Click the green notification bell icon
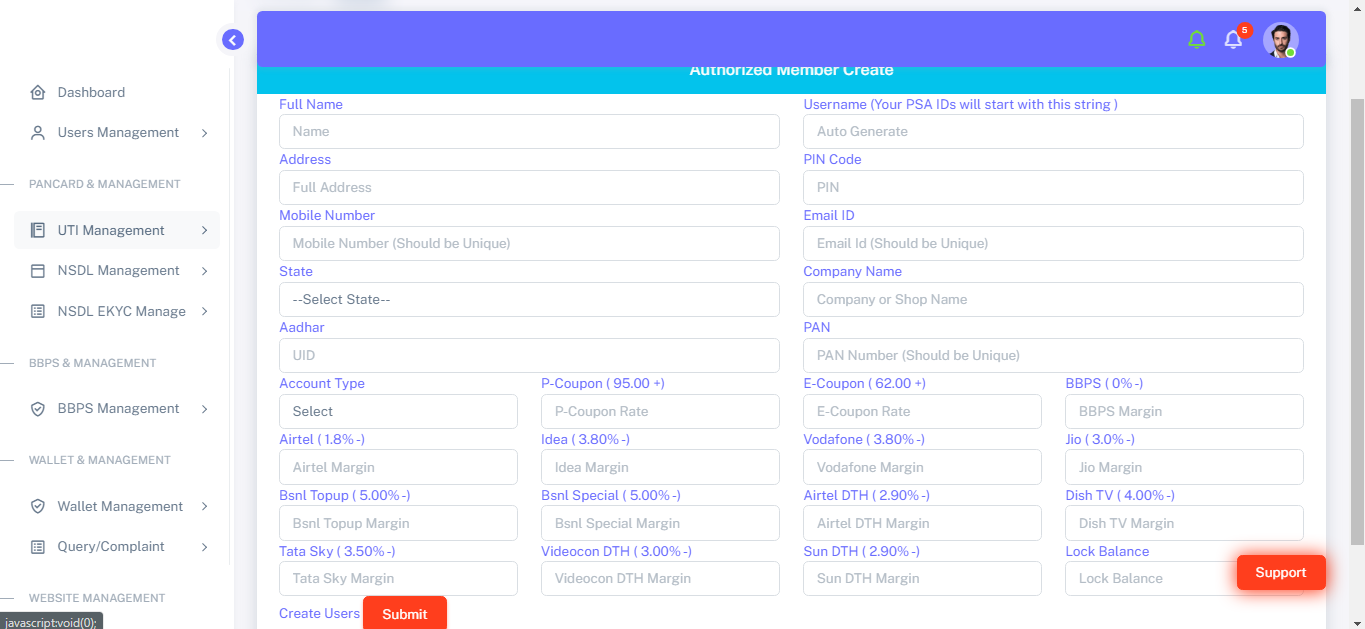1365x629 pixels. pos(1196,40)
